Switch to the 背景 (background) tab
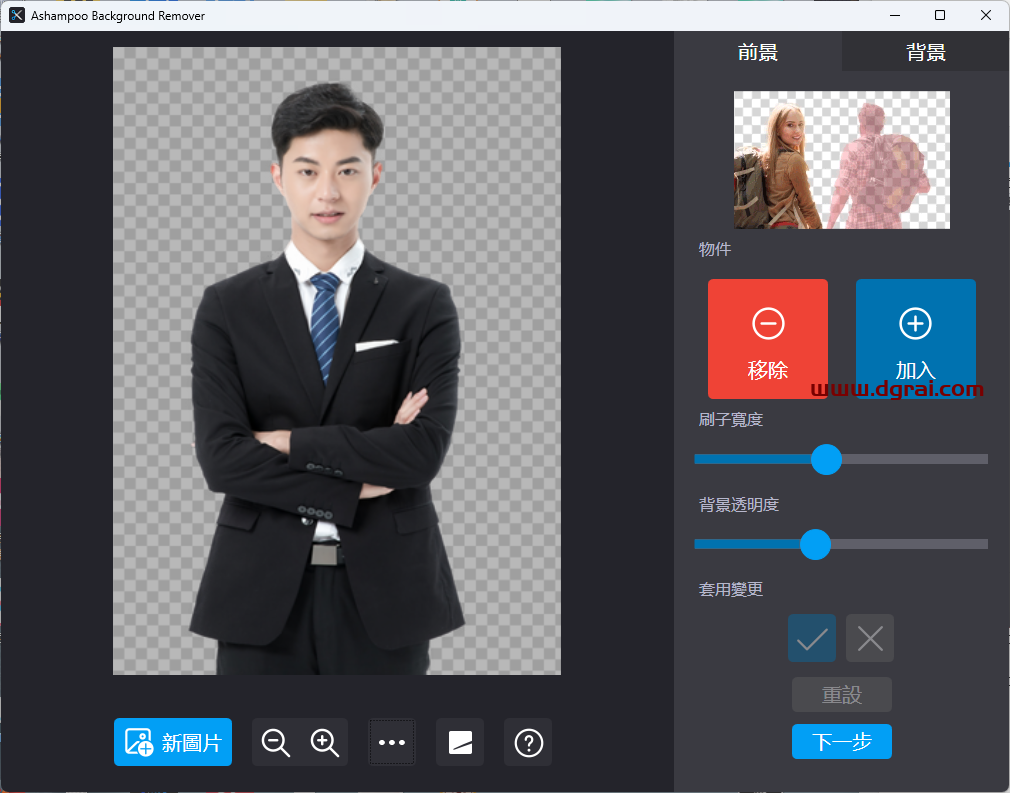Screen dimensions: 1010x793 click(926, 52)
